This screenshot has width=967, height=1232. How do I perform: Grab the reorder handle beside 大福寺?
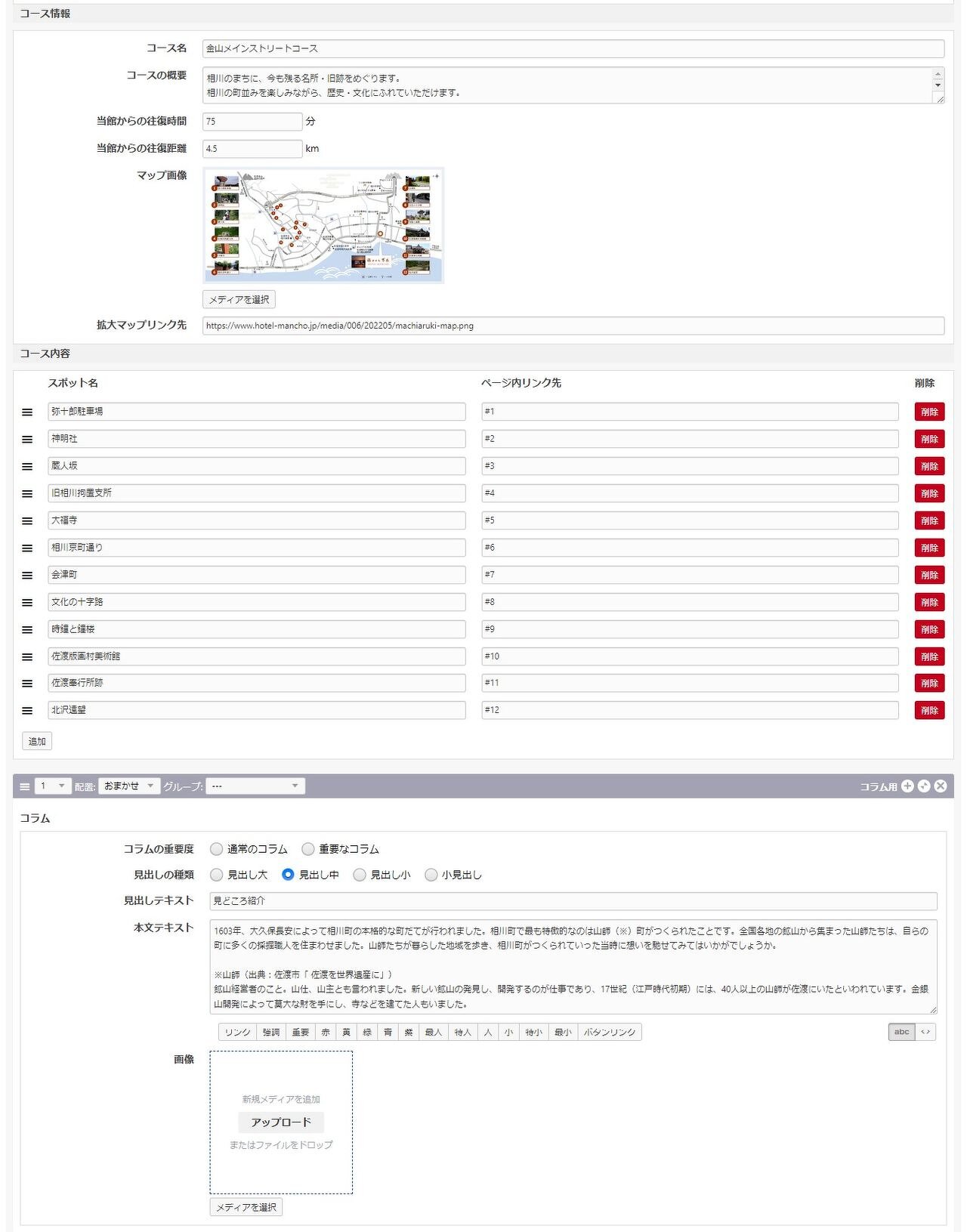coord(27,521)
